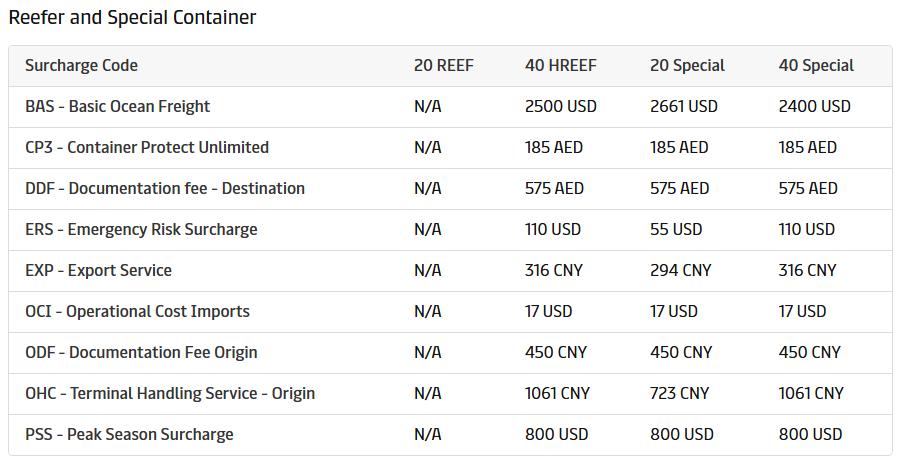Select the 40 Special column header

pyautogui.click(x=816, y=66)
